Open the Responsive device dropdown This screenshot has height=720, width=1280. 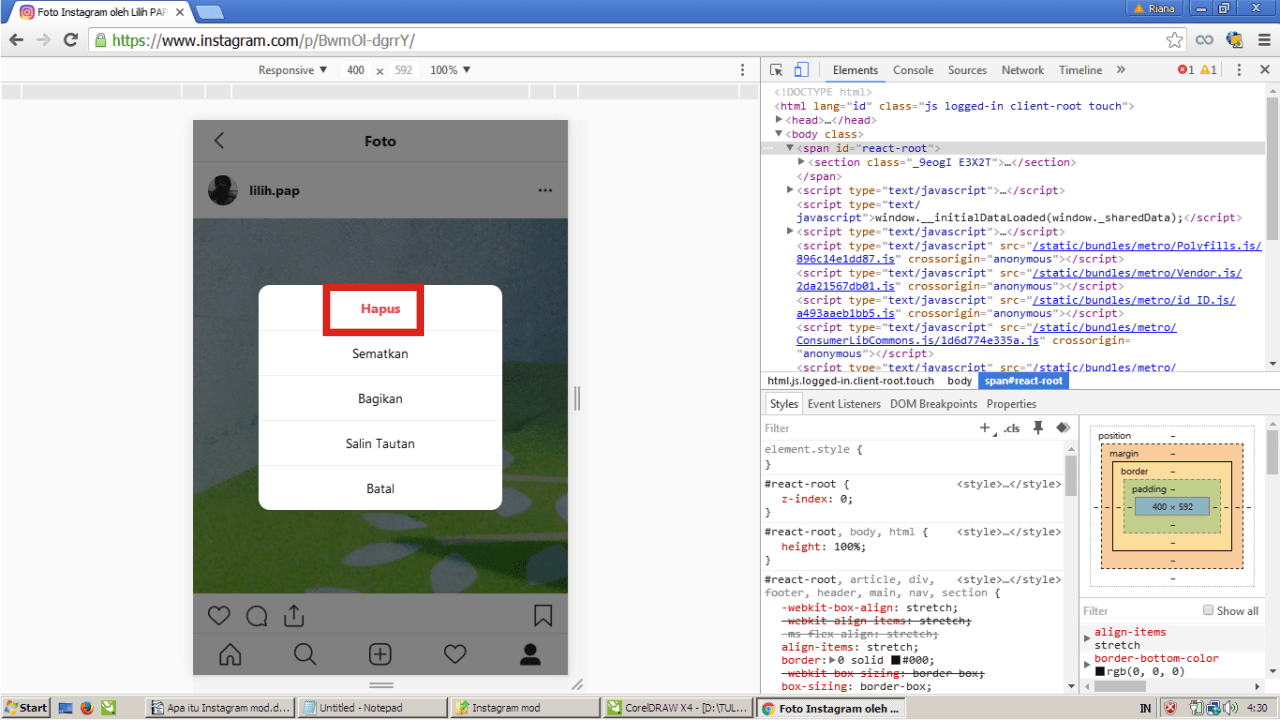(x=292, y=70)
